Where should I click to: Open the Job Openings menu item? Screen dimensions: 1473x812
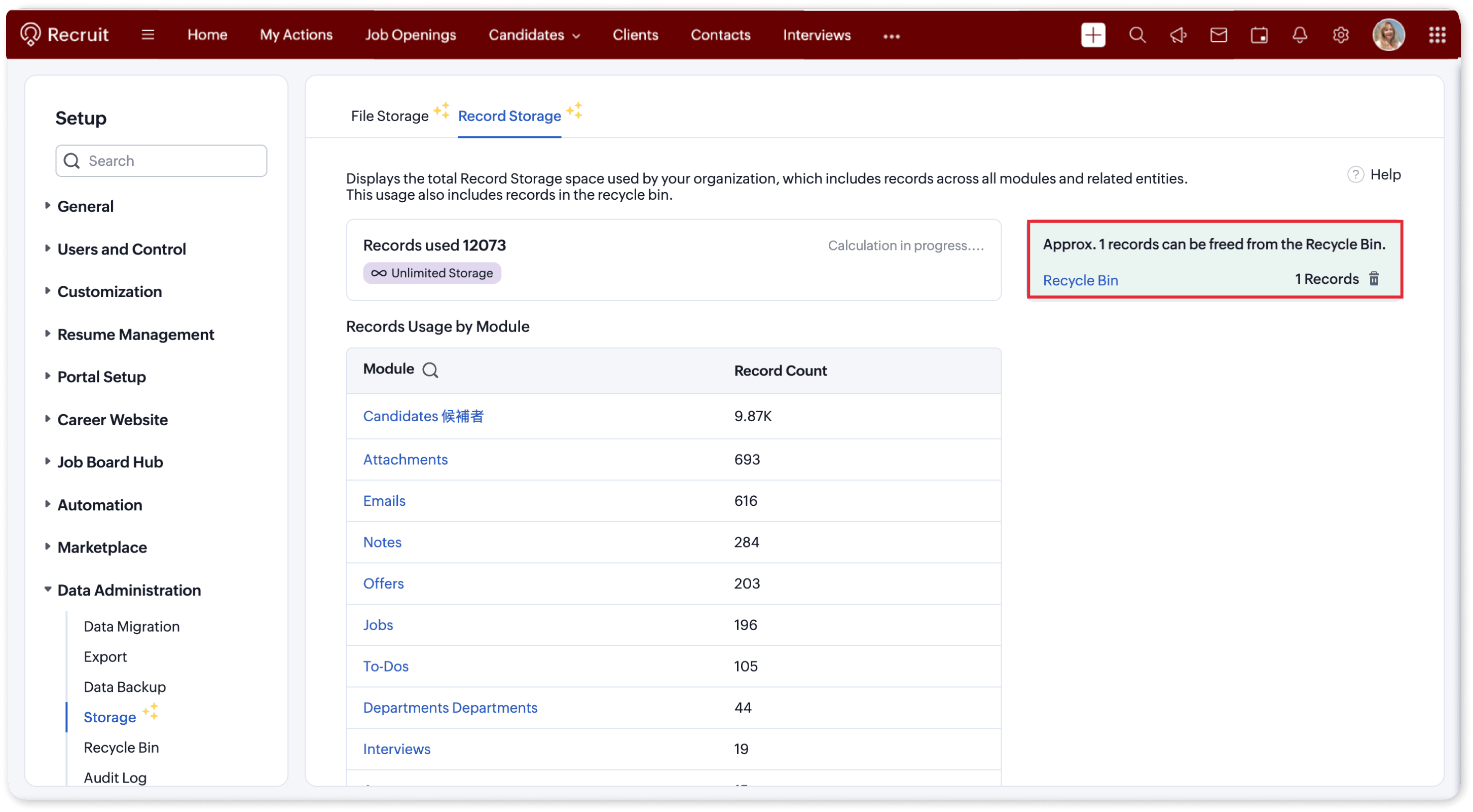pyautogui.click(x=410, y=35)
